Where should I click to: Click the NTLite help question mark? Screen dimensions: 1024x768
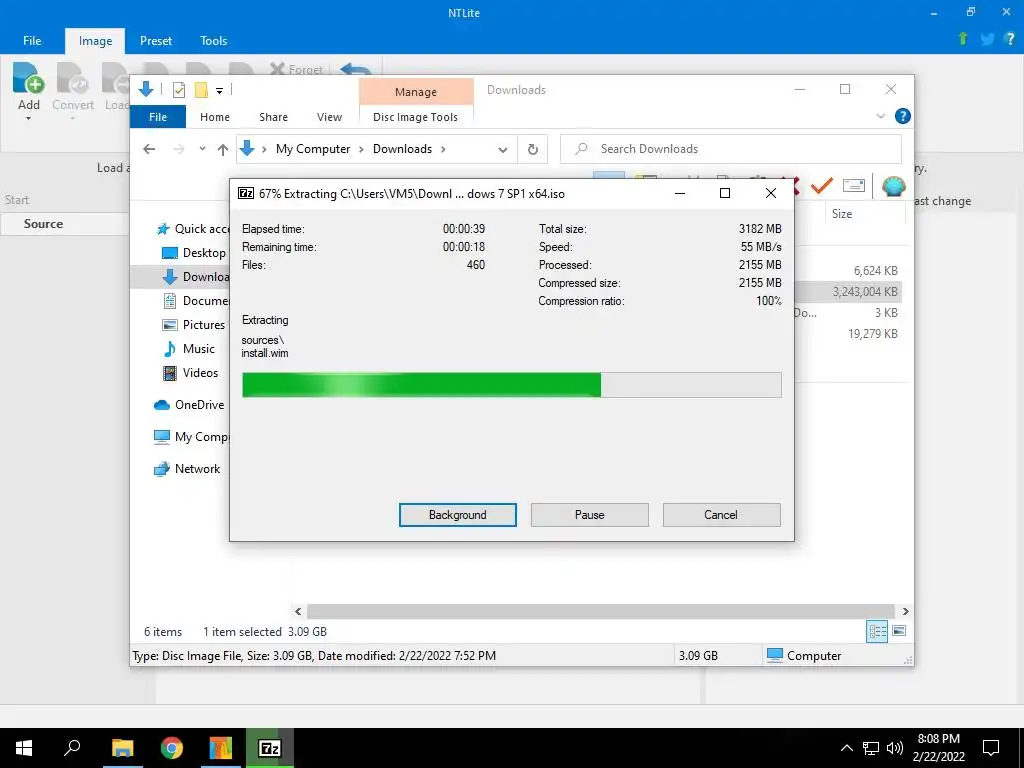click(x=1010, y=39)
